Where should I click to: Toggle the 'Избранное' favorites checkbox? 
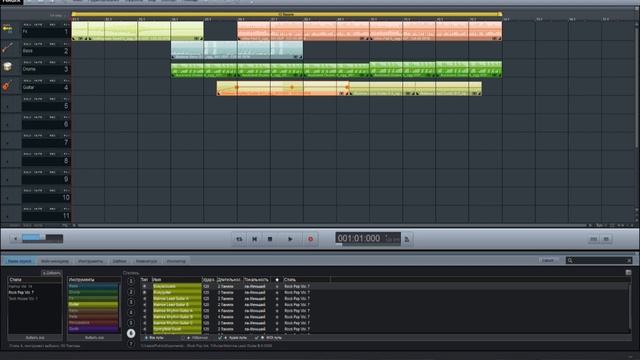tap(183, 338)
